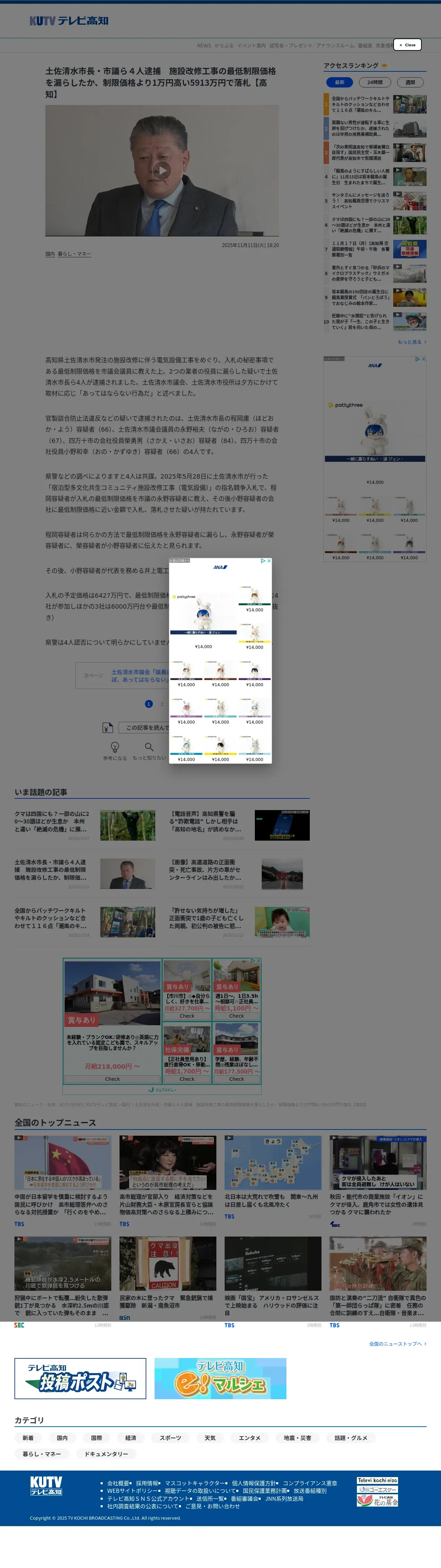This screenshot has width=441, height=1568.
Task: Go to article page 2
Action: tap(162, 704)
